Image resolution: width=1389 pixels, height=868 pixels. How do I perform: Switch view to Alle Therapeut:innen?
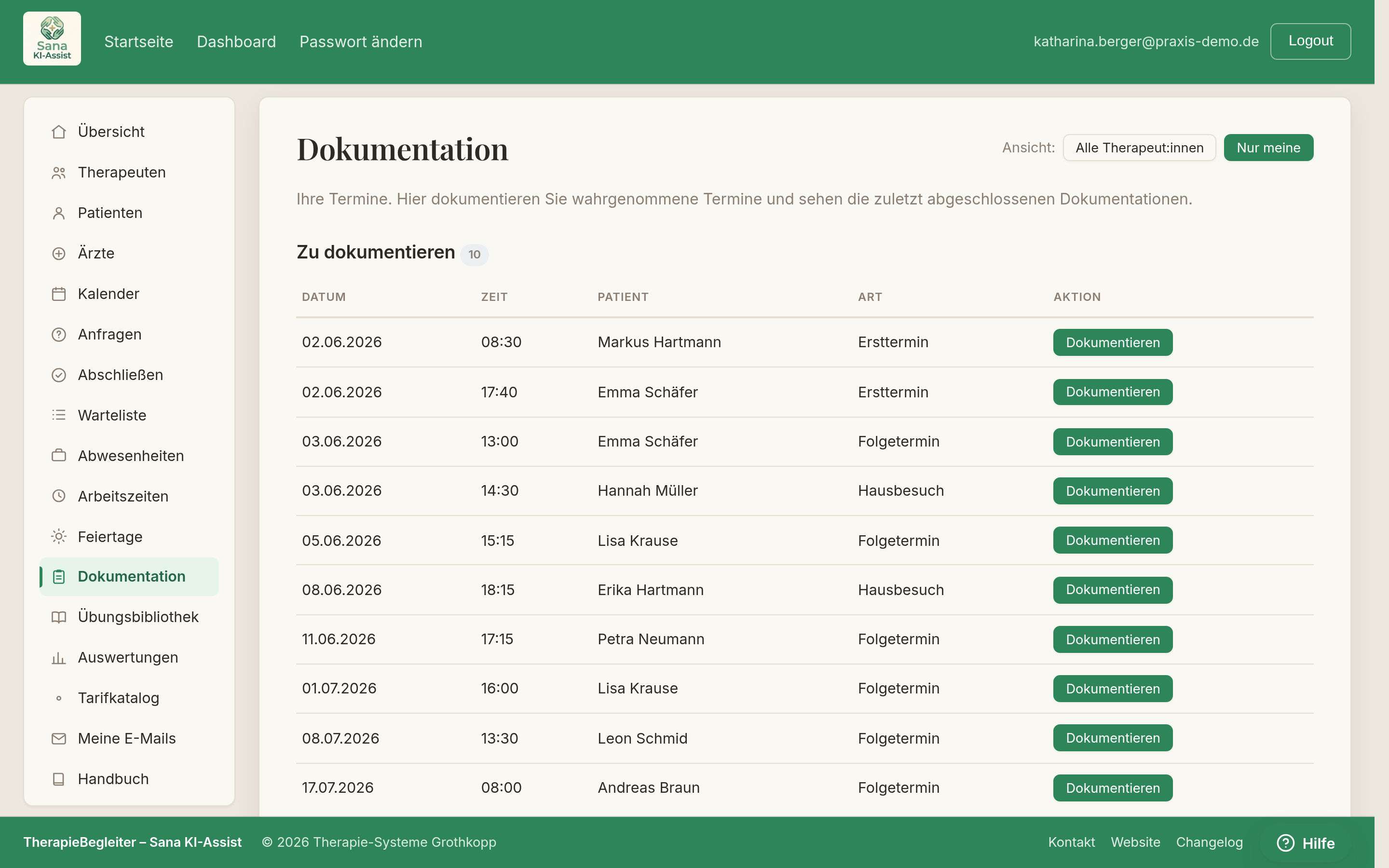1139,148
